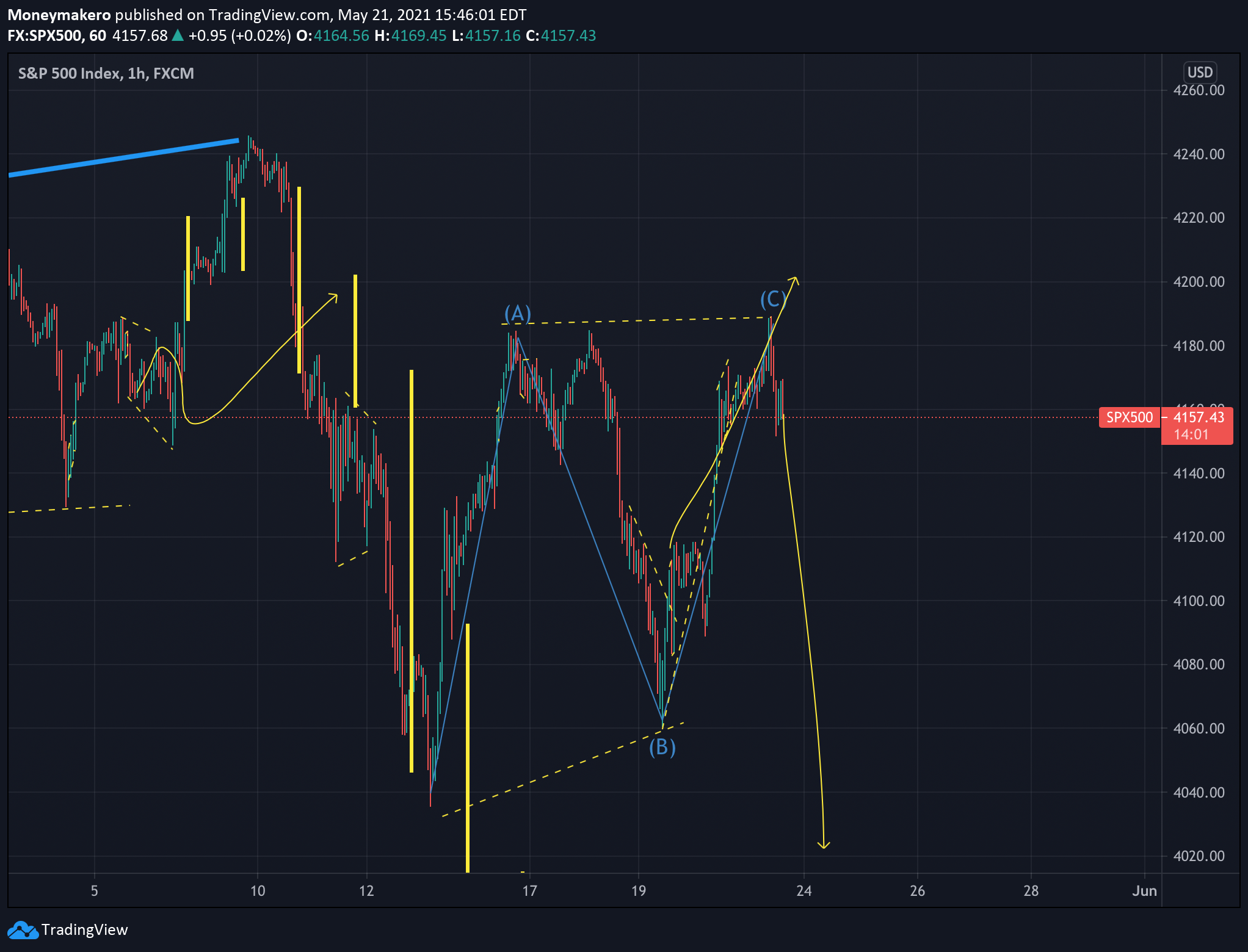The width and height of the screenshot is (1248, 952).
Task: Click the wave label (C) on chart
Action: coord(773,299)
